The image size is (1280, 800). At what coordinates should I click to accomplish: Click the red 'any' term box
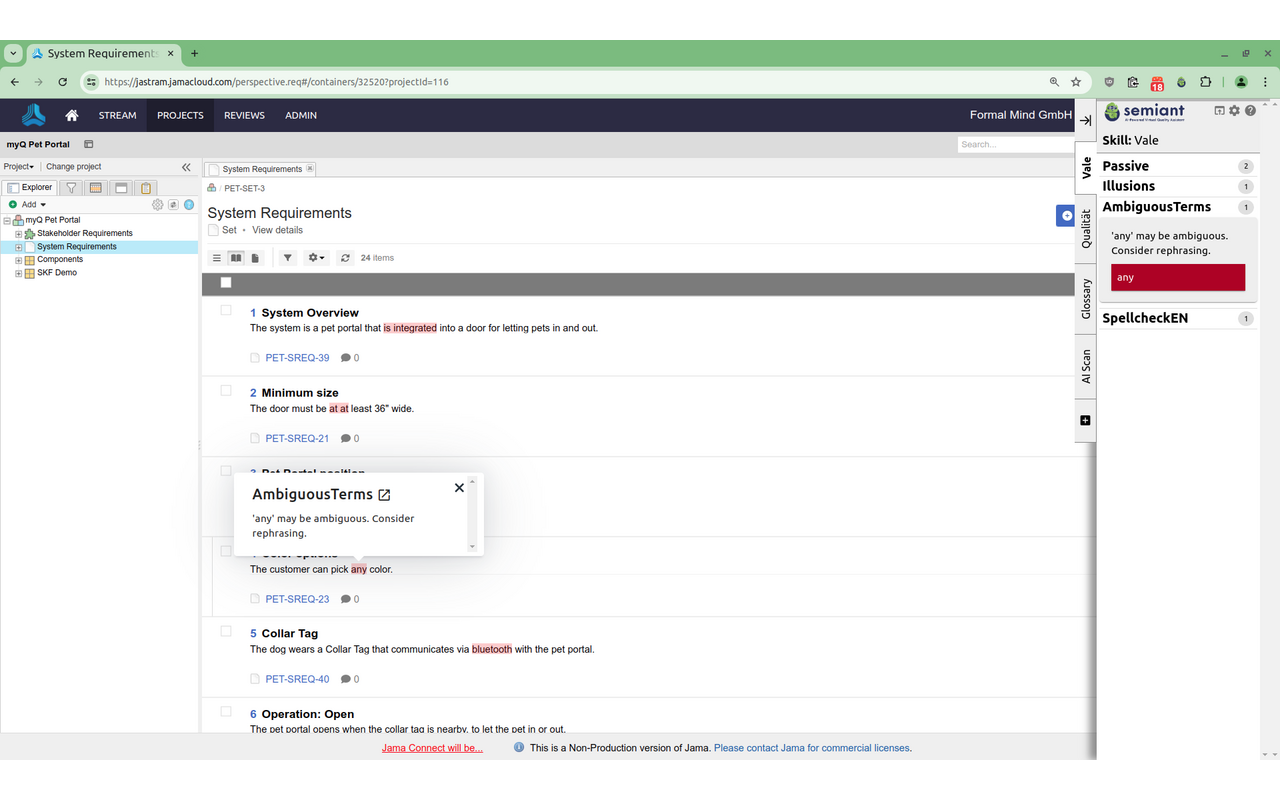(x=1178, y=277)
